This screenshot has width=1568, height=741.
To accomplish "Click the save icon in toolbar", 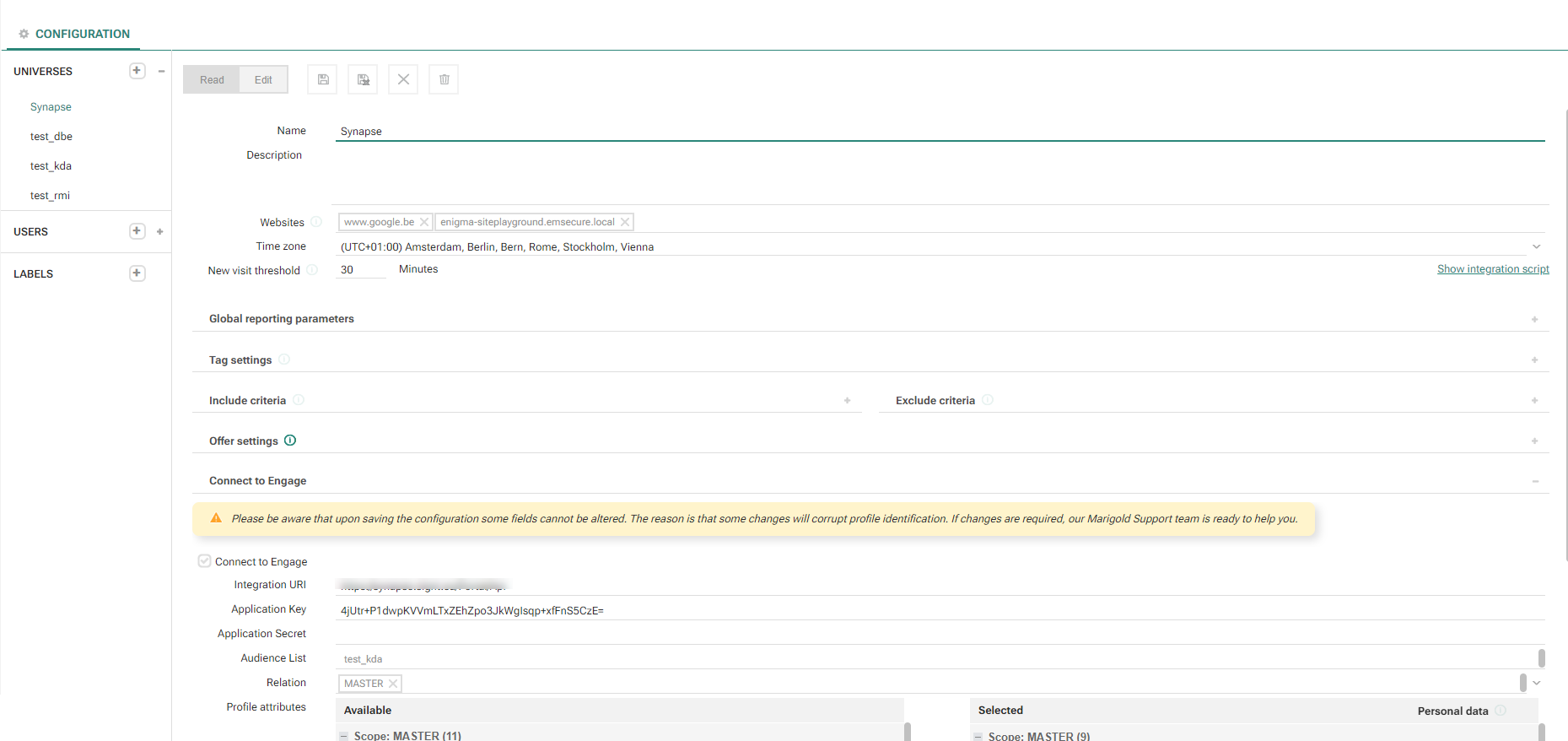I will click(x=322, y=79).
